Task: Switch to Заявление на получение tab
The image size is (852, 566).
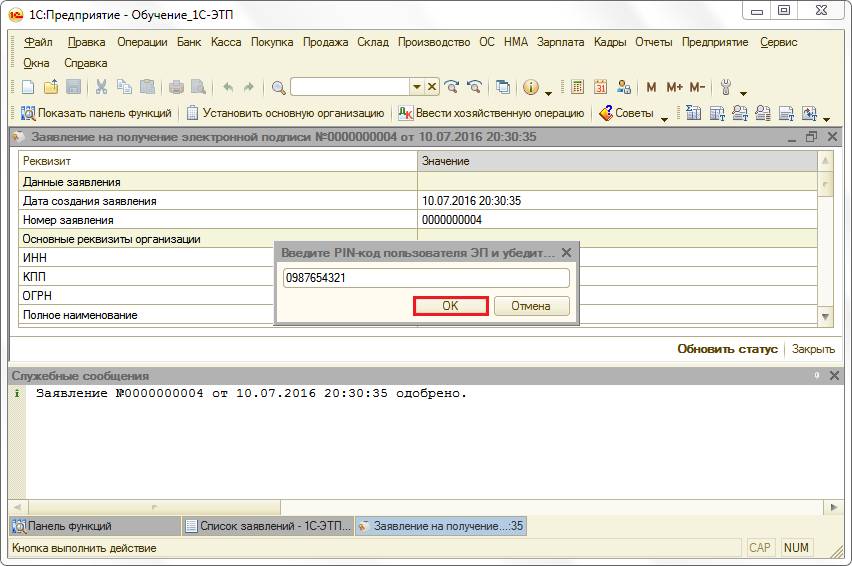Action: [x=441, y=526]
